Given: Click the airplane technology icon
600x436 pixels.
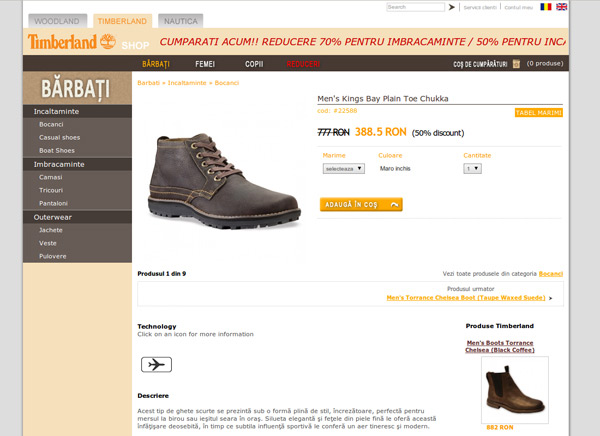Looking at the screenshot, I should click(156, 364).
